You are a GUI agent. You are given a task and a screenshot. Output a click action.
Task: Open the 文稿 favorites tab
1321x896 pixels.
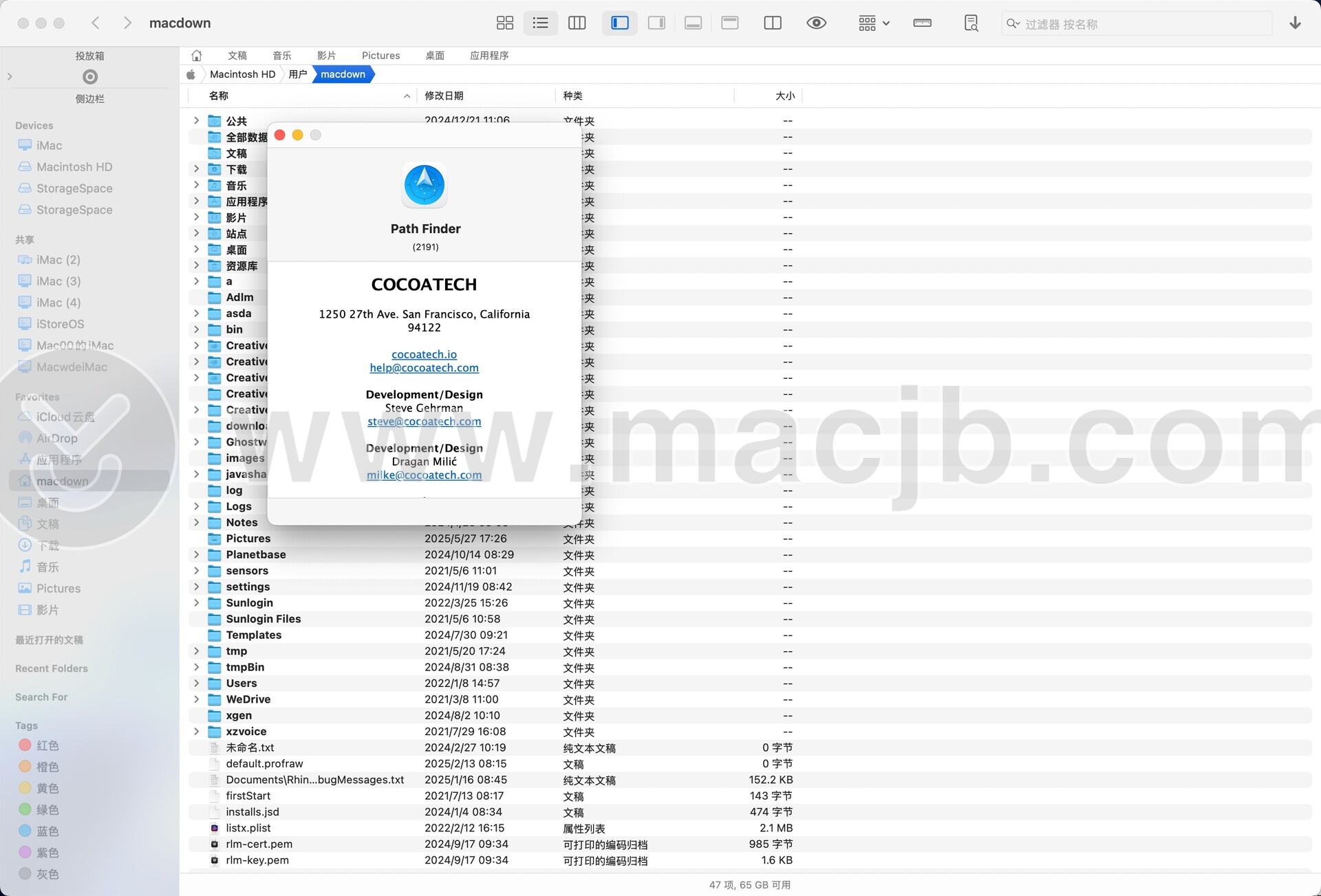237,56
